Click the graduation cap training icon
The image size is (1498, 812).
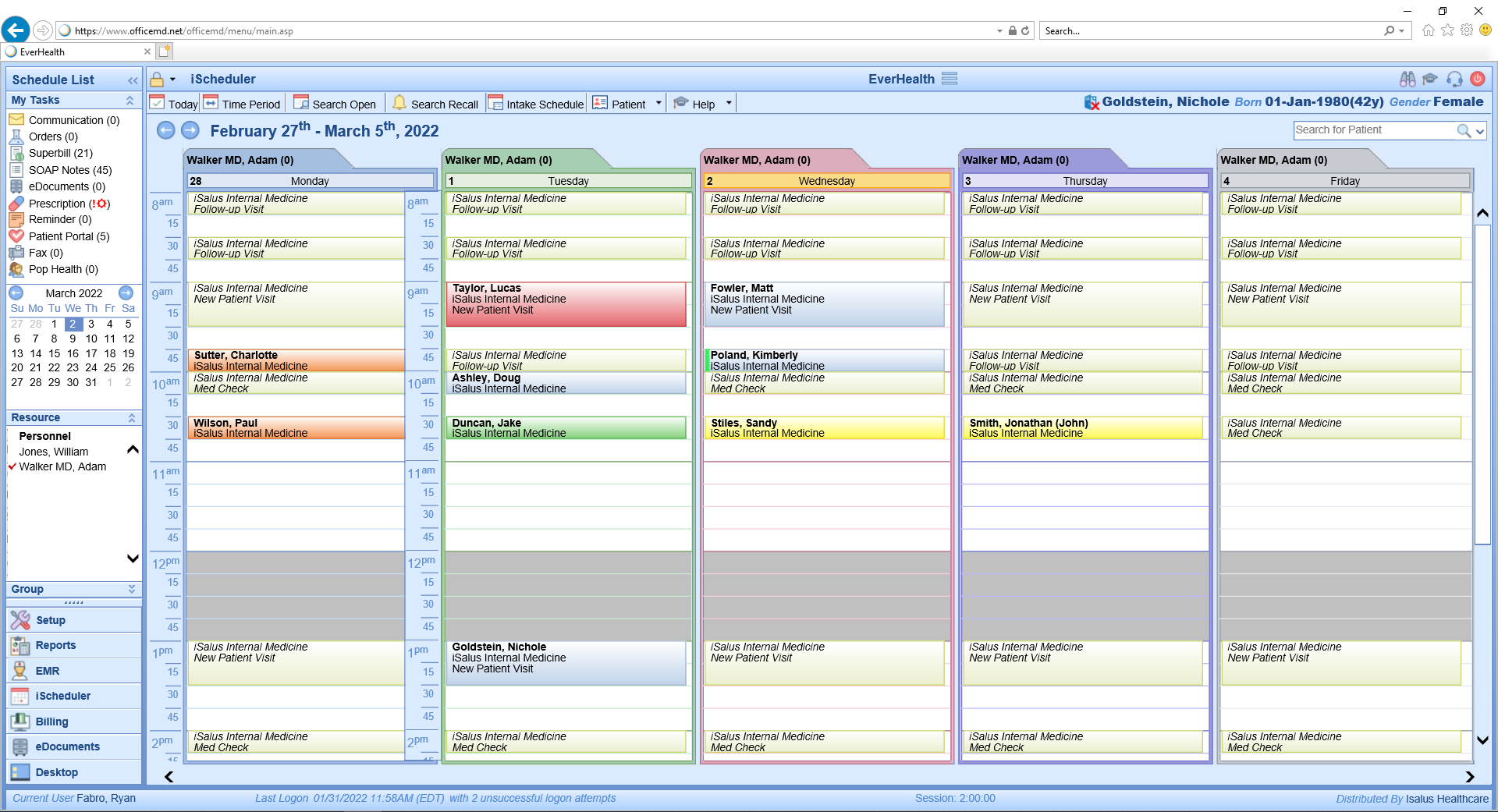(x=1430, y=79)
